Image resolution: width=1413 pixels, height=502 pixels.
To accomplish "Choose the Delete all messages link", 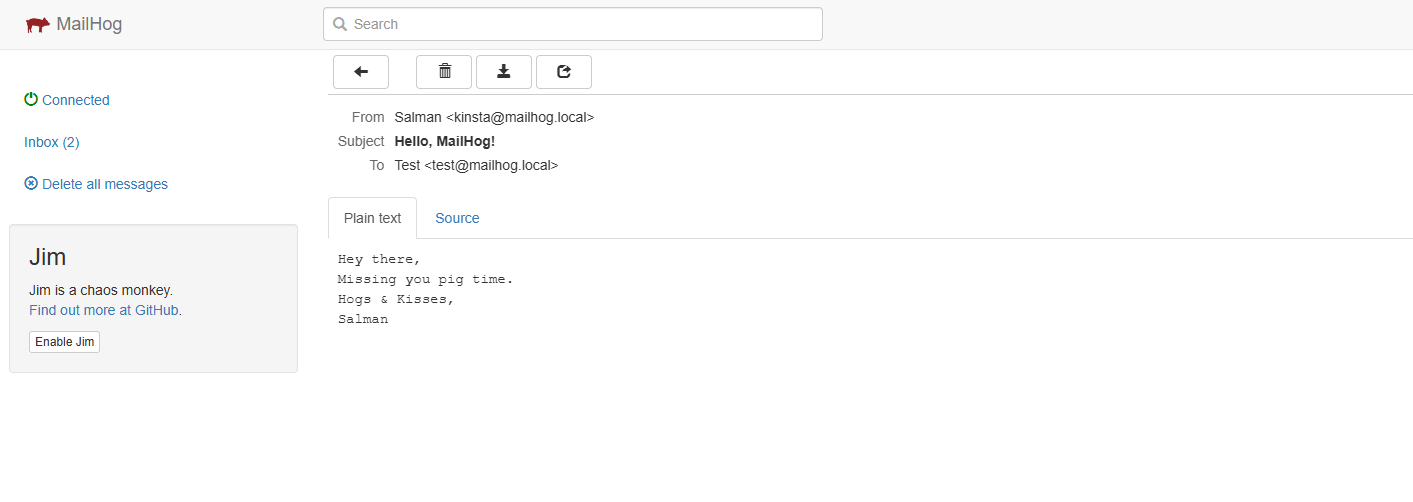I will coord(105,184).
